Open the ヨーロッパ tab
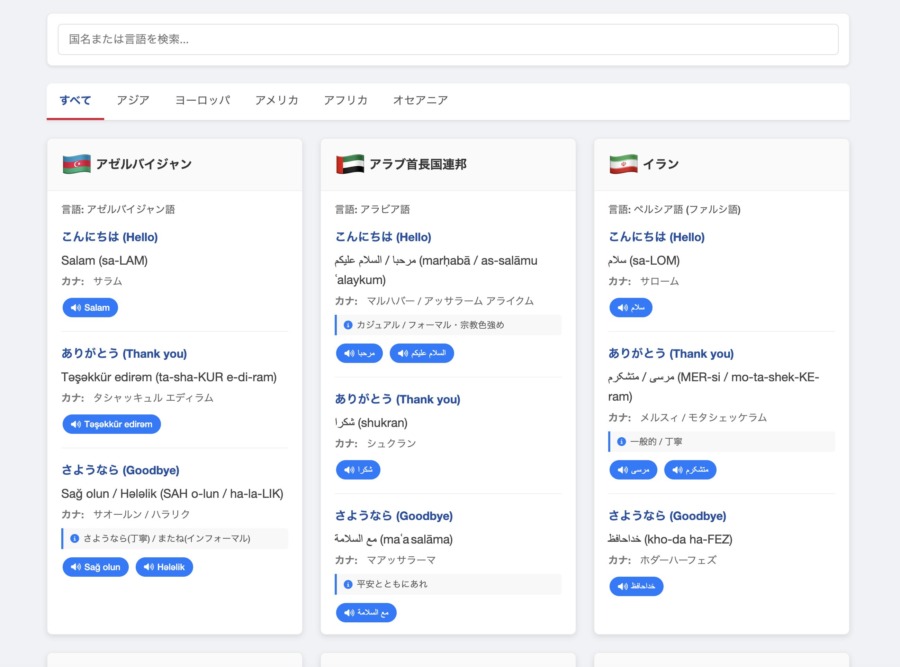The image size is (900, 667). tap(203, 100)
